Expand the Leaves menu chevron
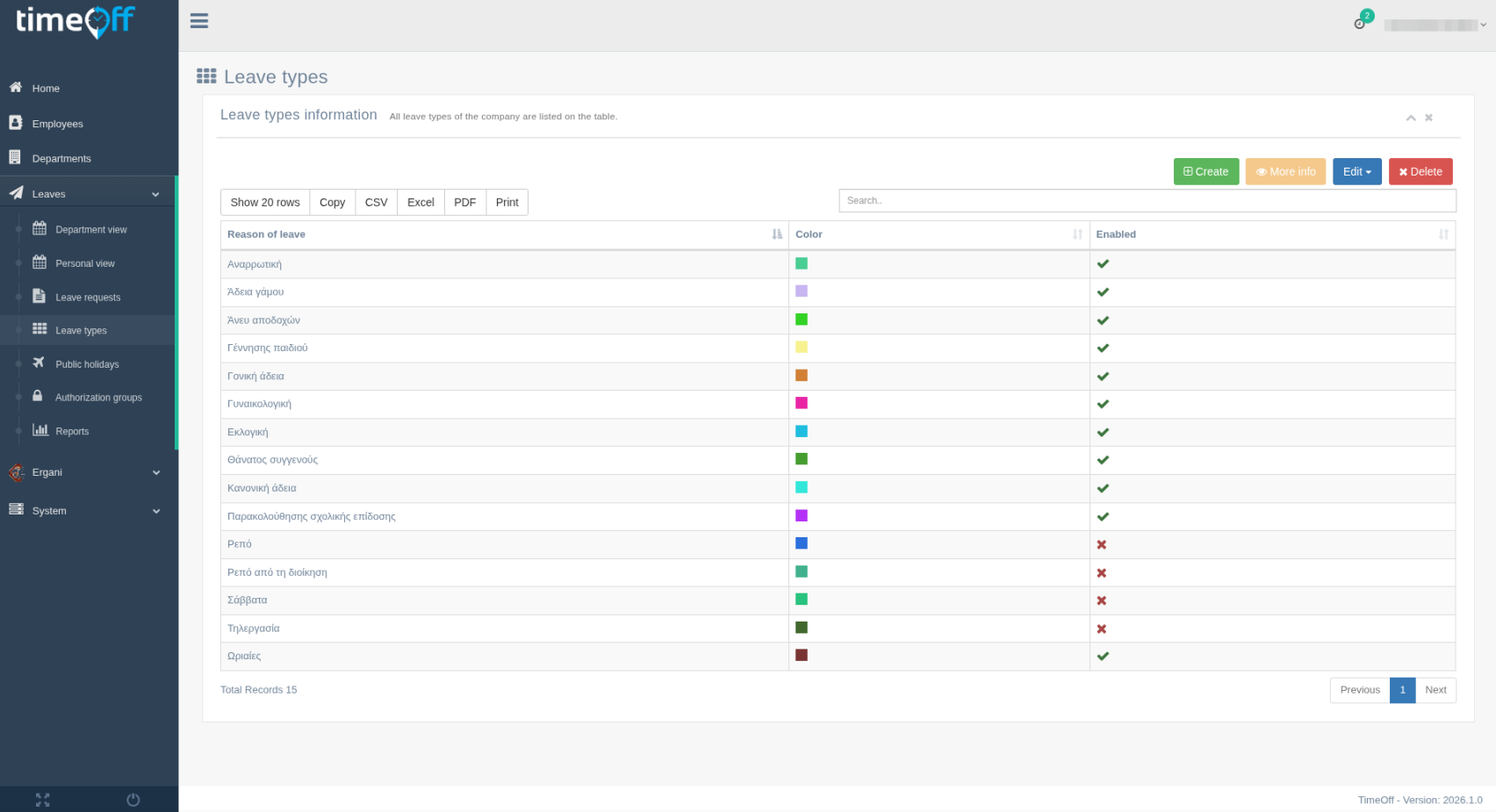1496x812 pixels. click(x=155, y=192)
